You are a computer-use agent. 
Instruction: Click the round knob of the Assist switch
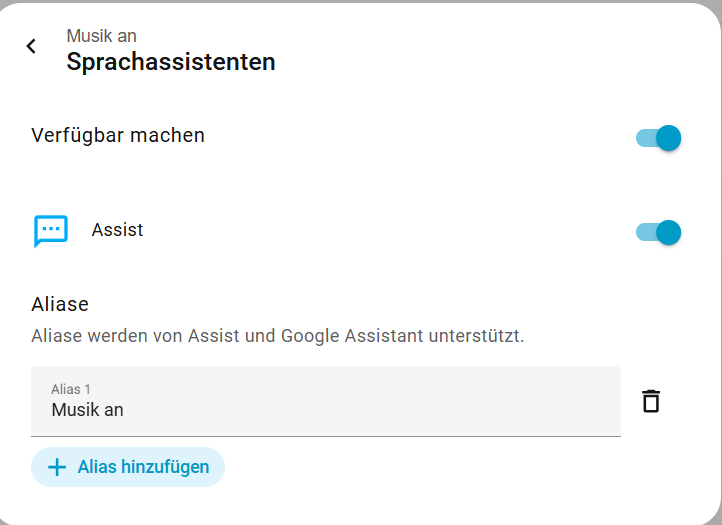point(669,233)
